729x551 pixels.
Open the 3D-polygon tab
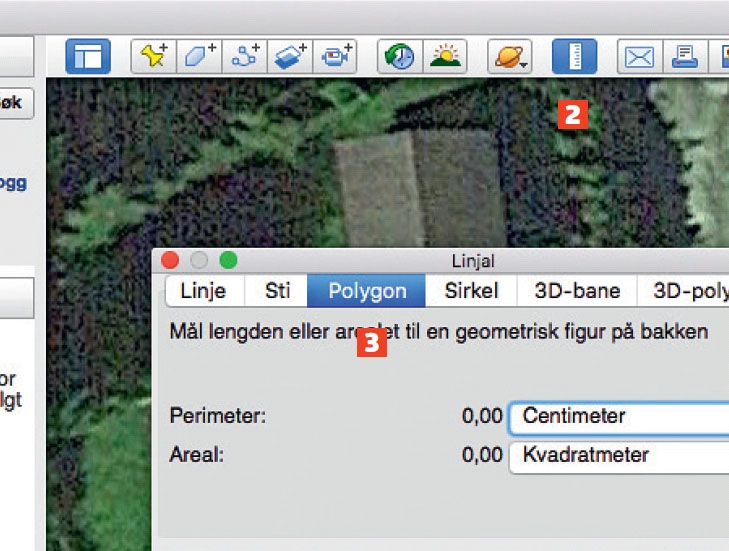coord(683,291)
